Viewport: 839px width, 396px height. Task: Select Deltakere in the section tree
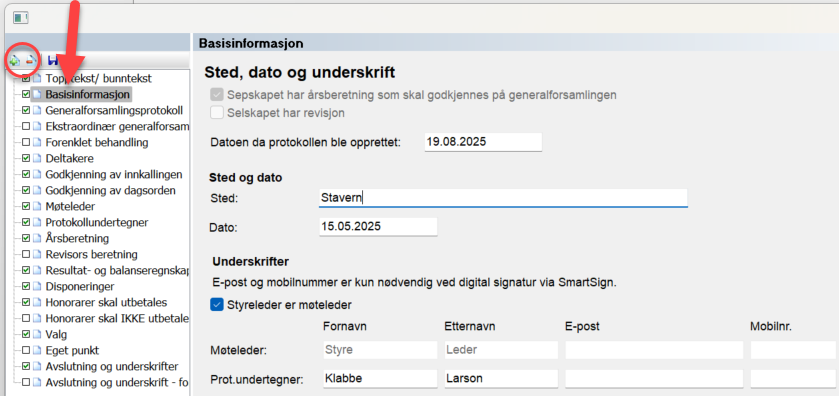pos(70,158)
